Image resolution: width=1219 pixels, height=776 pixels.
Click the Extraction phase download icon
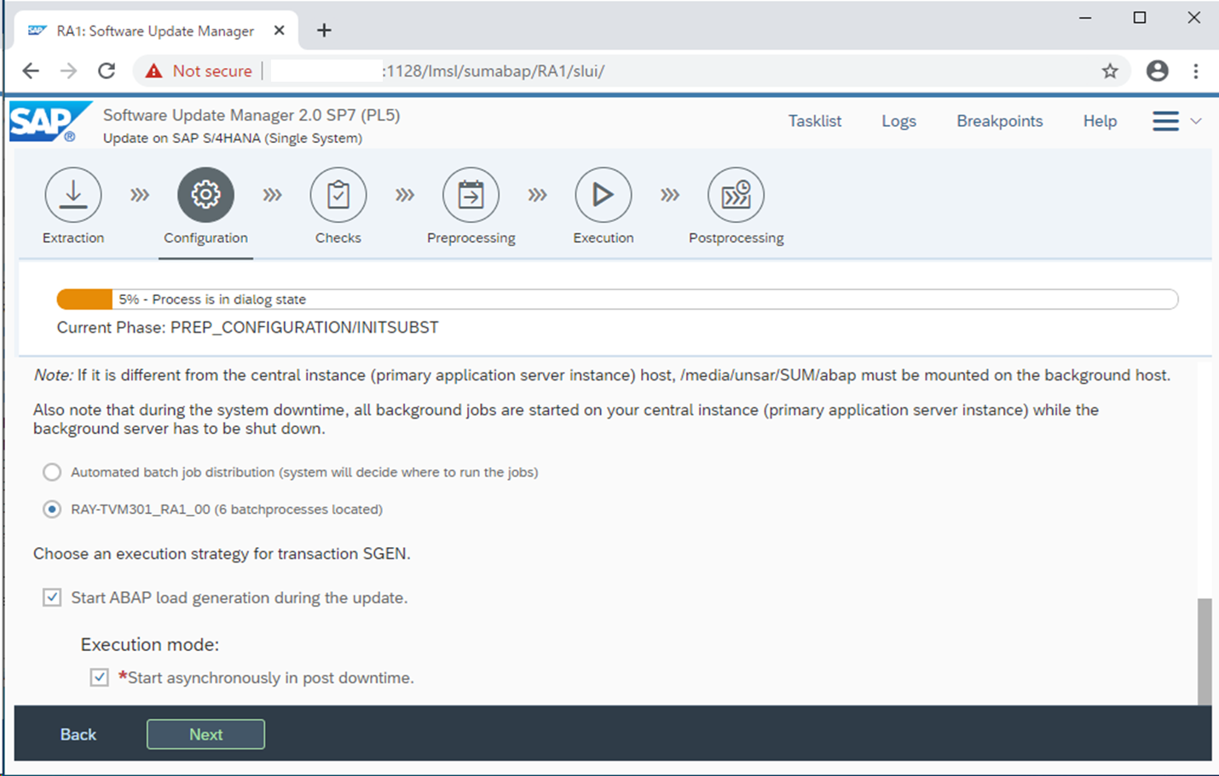tap(73, 195)
